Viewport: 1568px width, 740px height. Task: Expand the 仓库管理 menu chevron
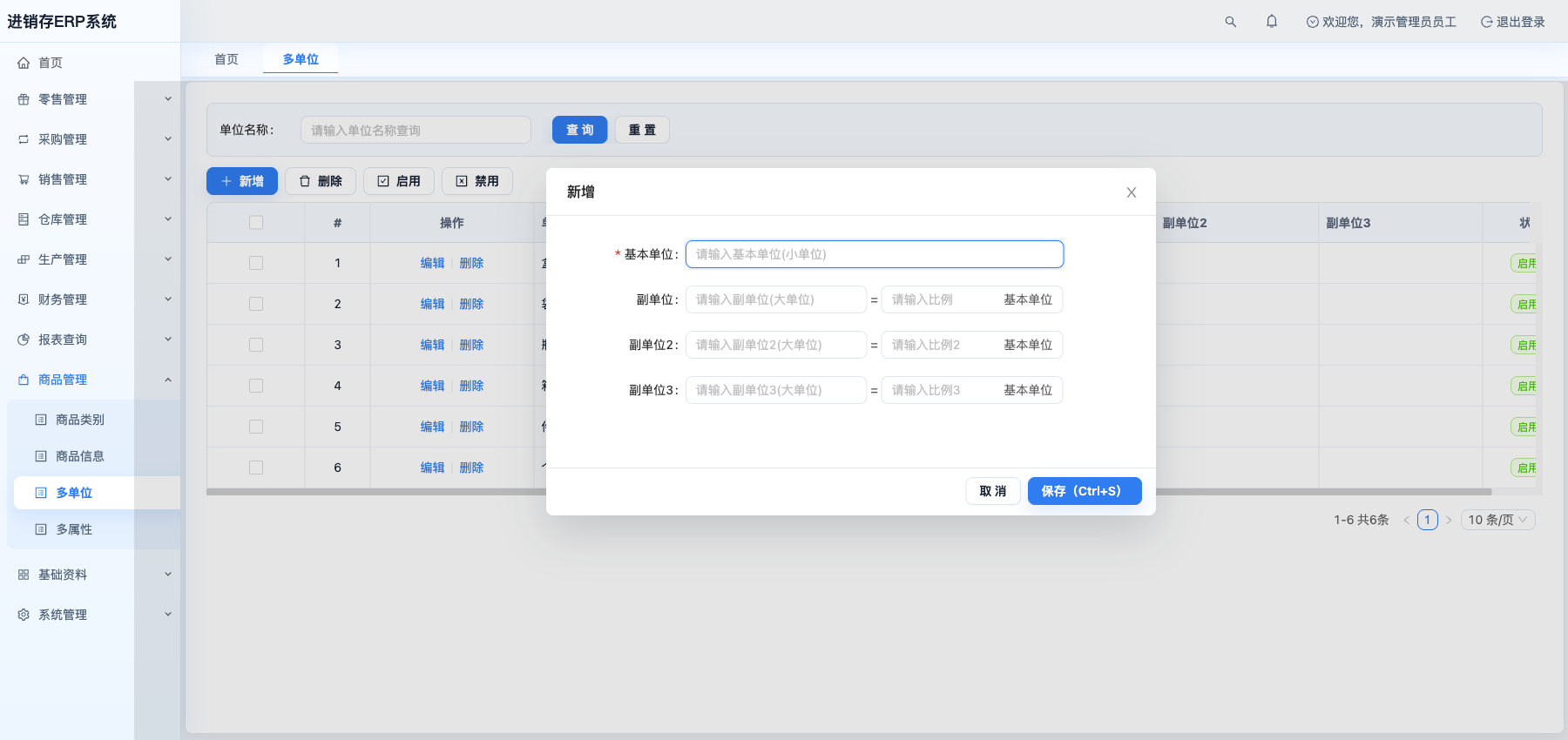[168, 219]
